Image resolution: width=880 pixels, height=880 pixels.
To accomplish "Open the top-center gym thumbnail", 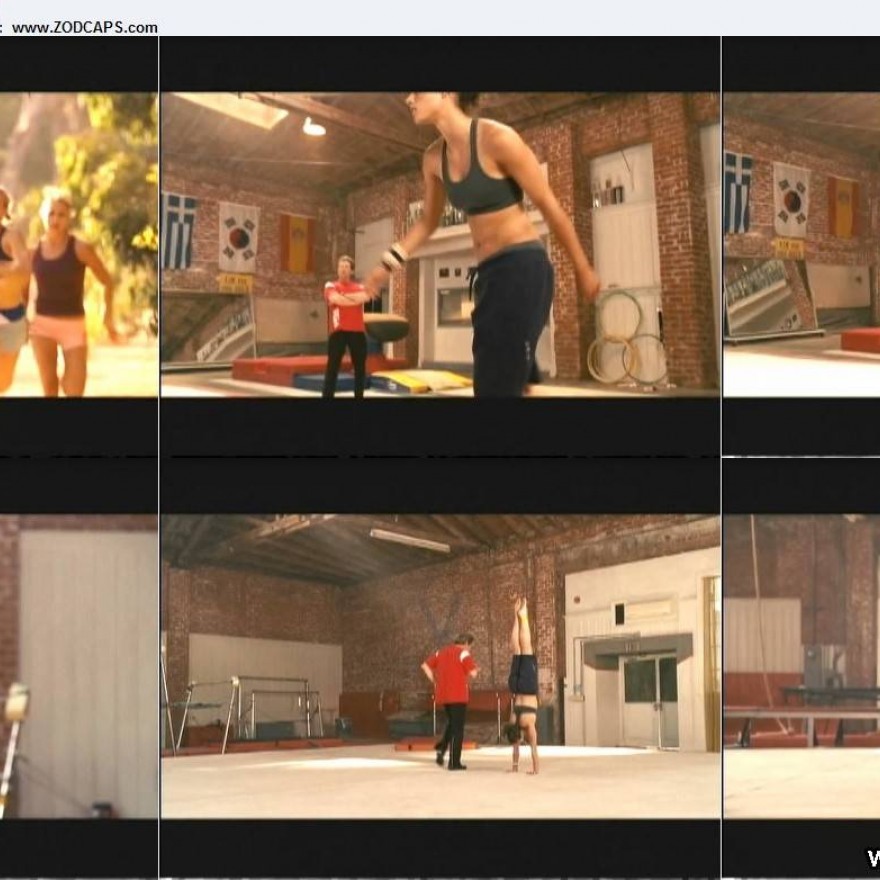I will point(440,244).
